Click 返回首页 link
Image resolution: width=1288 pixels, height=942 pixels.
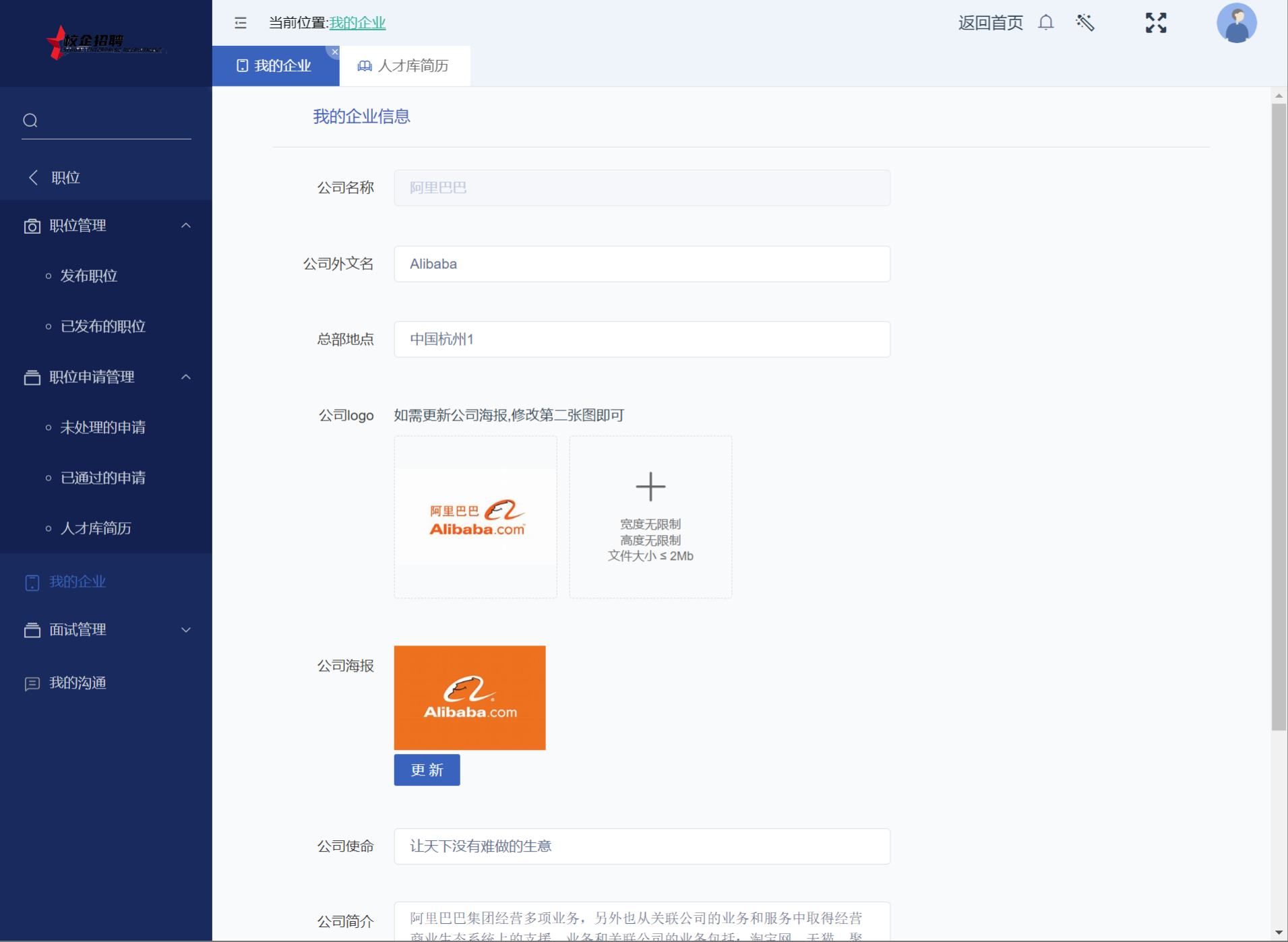[x=990, y=23]
